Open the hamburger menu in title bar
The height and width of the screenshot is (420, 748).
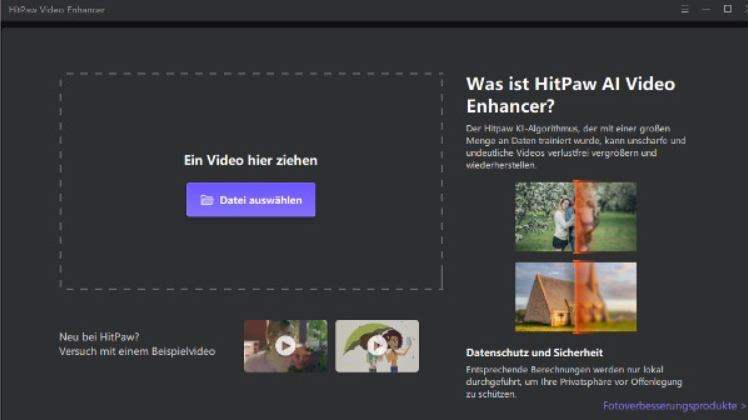[x=683, y=9]
